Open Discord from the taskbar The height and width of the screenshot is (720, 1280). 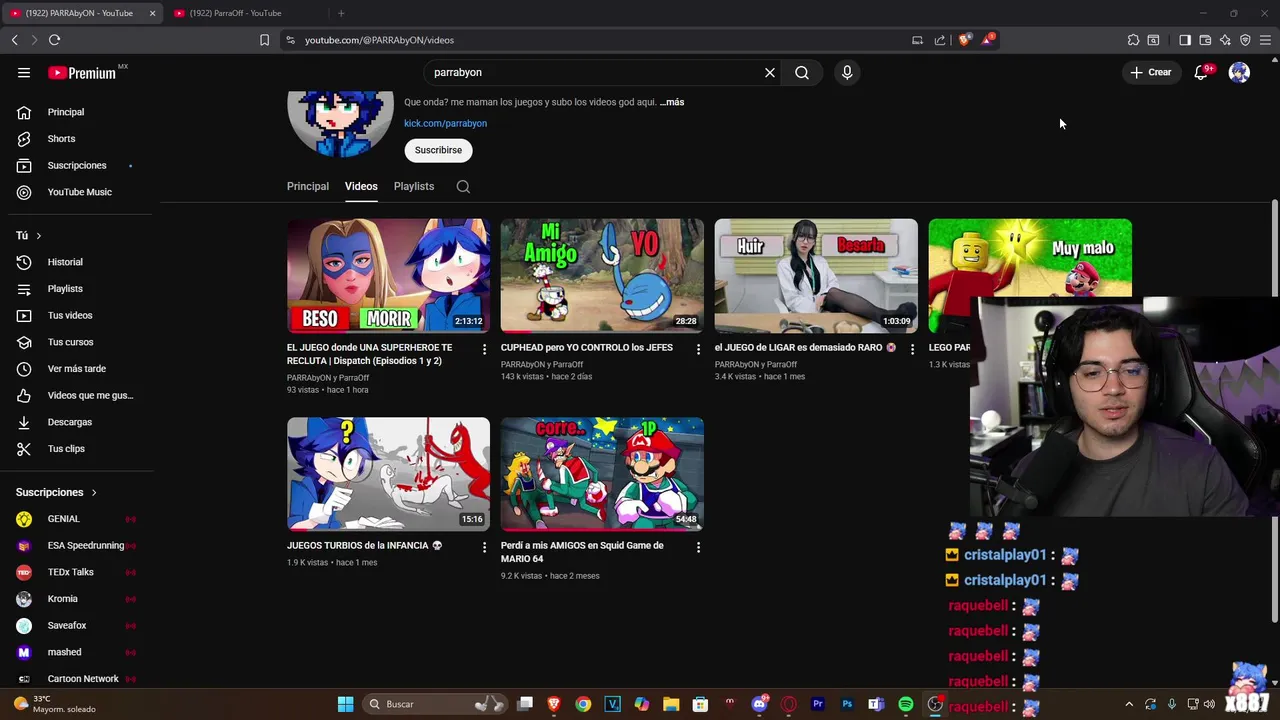point(759,704)
